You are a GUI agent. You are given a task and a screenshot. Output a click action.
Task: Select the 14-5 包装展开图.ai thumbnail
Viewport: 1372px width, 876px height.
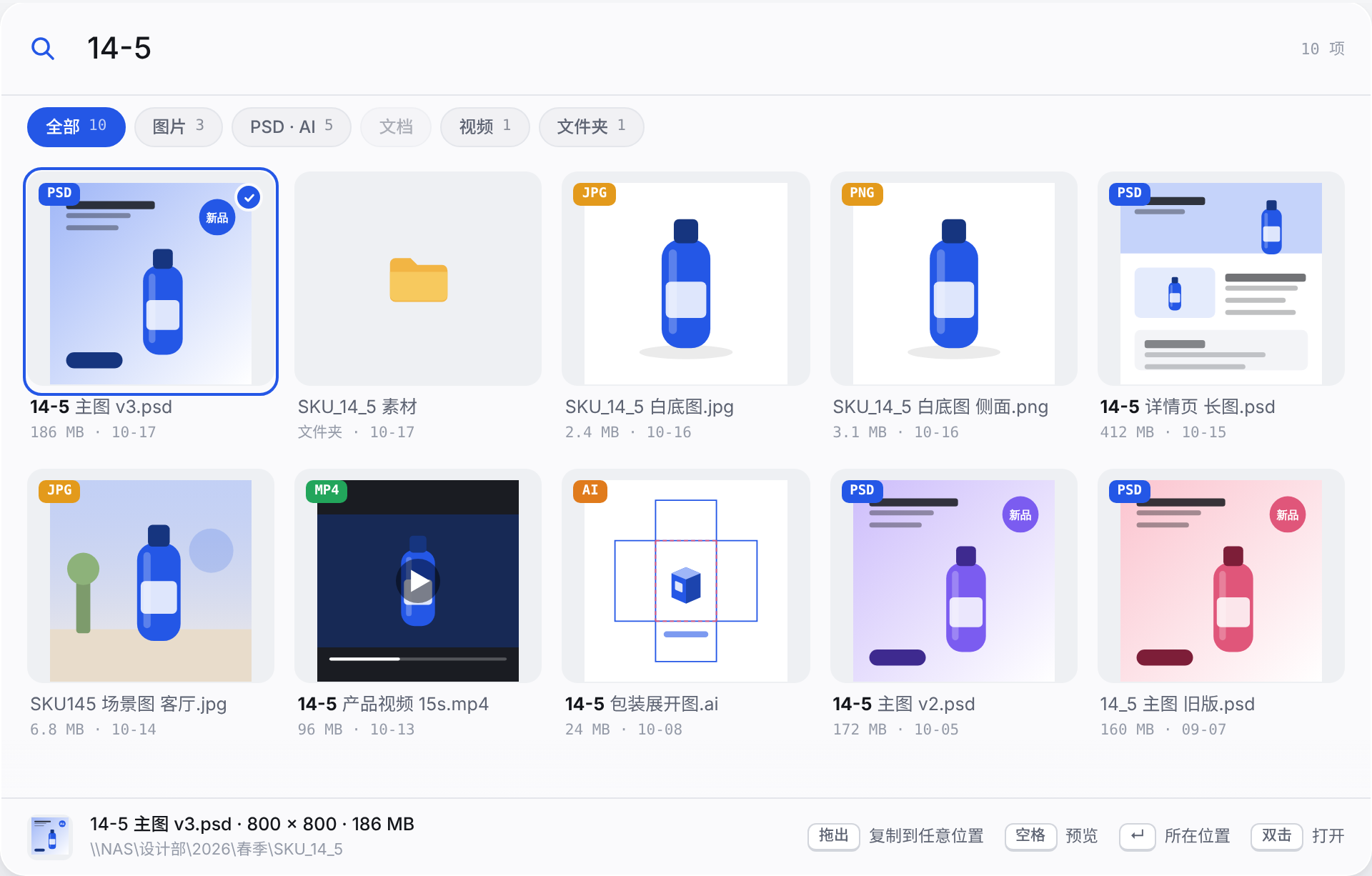click(x=686, y=576)
